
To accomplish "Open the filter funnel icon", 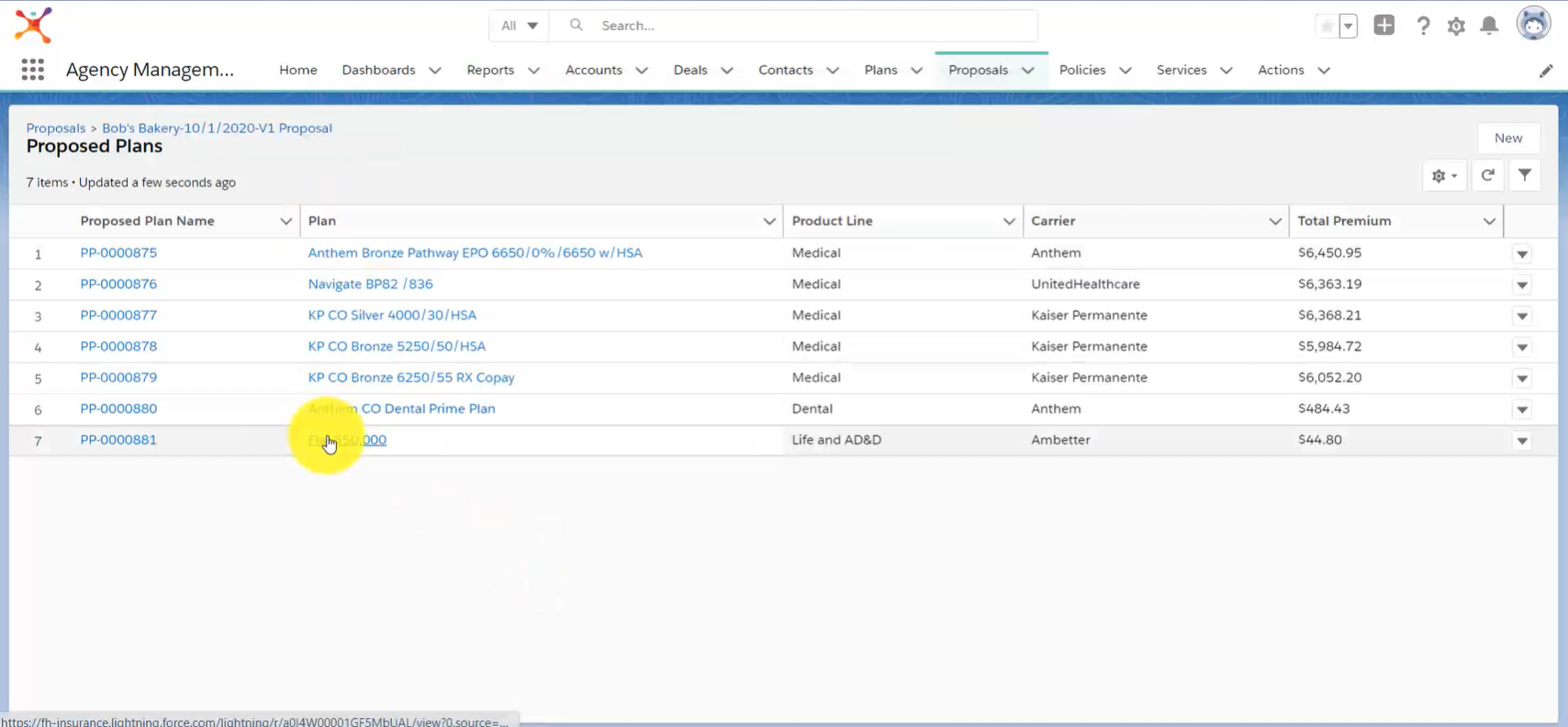I will coord(1524,175).
